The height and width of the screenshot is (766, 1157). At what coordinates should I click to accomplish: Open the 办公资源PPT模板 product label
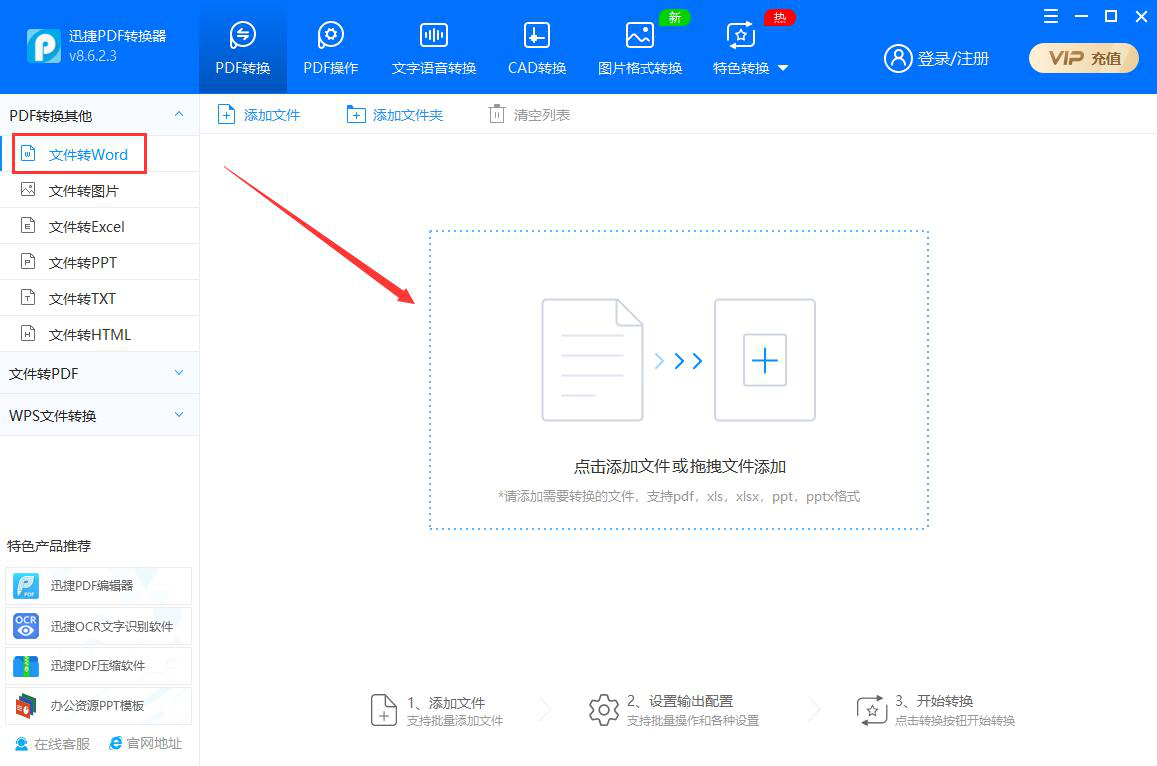[x=97, y=705]
